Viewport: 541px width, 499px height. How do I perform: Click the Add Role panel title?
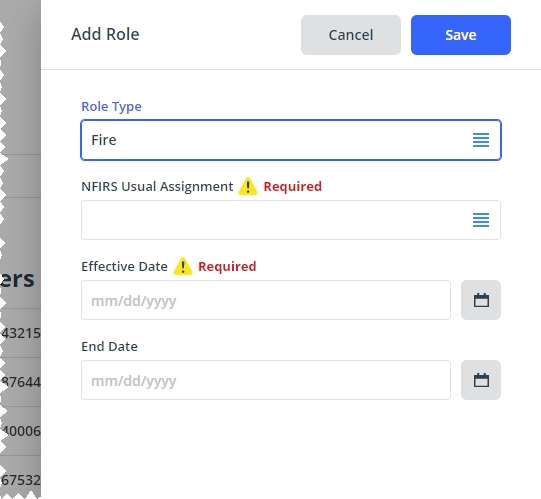105,35
